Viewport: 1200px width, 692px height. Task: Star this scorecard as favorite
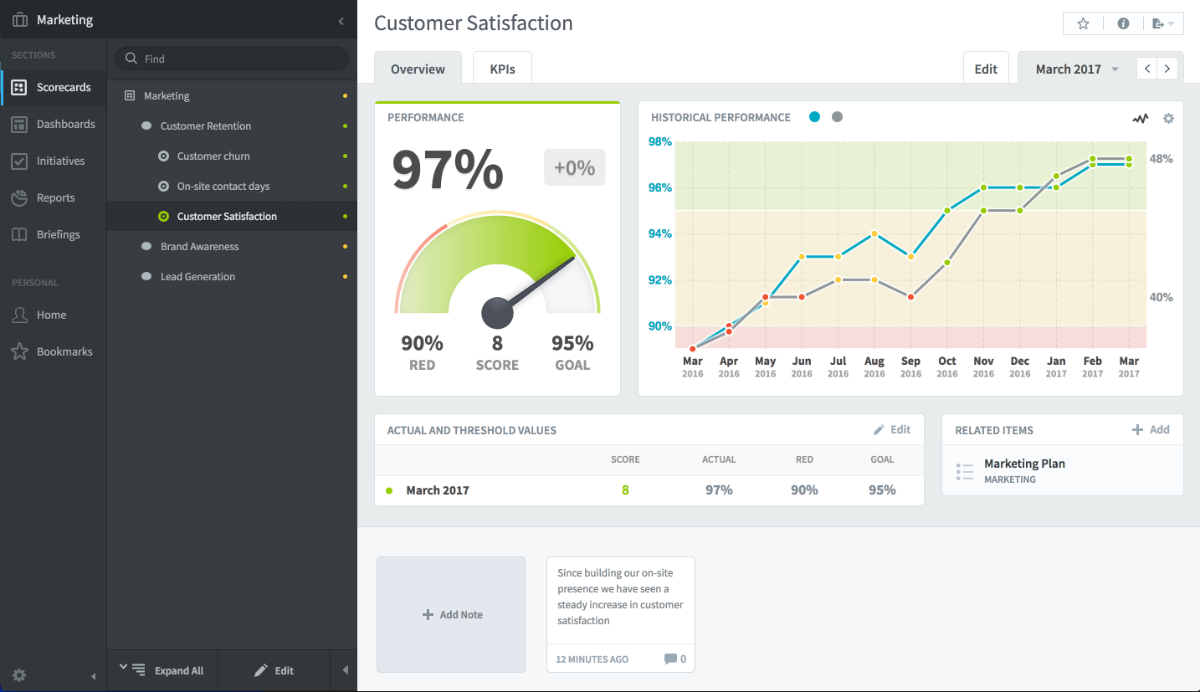(1083, 22)
